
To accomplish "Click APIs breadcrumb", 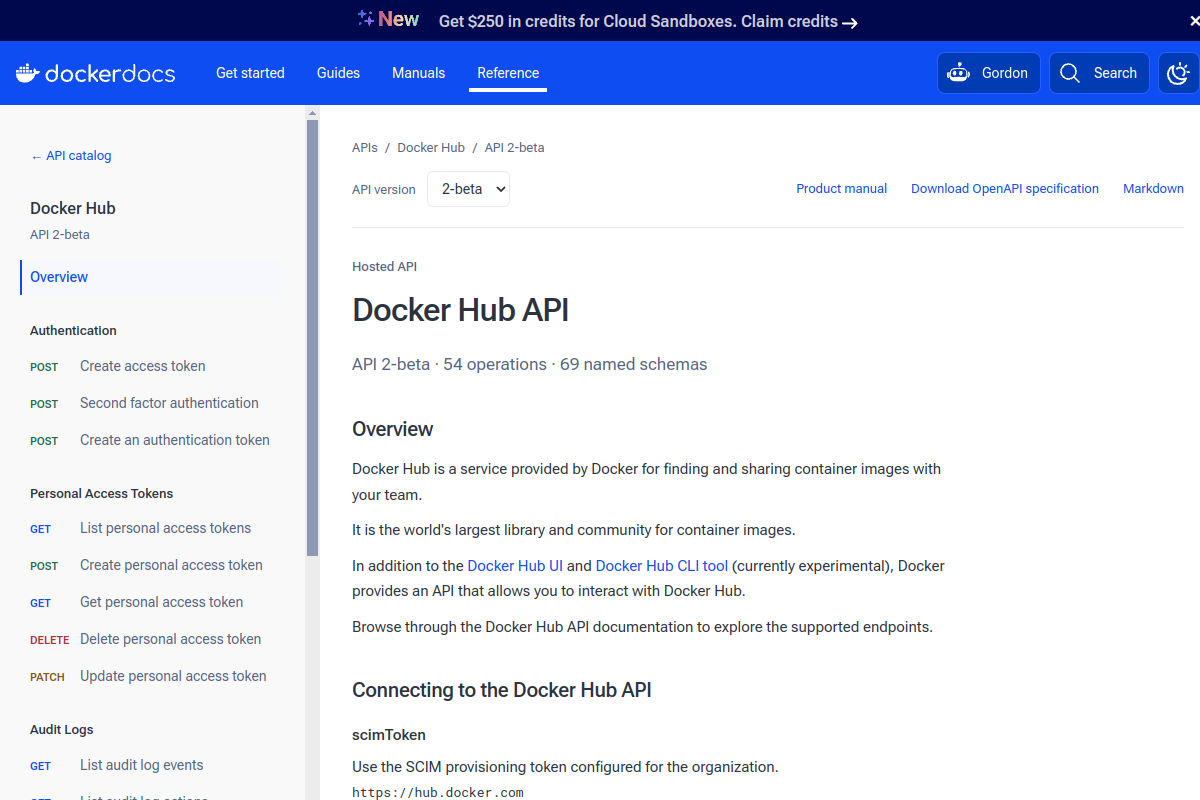I will [365, 147].
